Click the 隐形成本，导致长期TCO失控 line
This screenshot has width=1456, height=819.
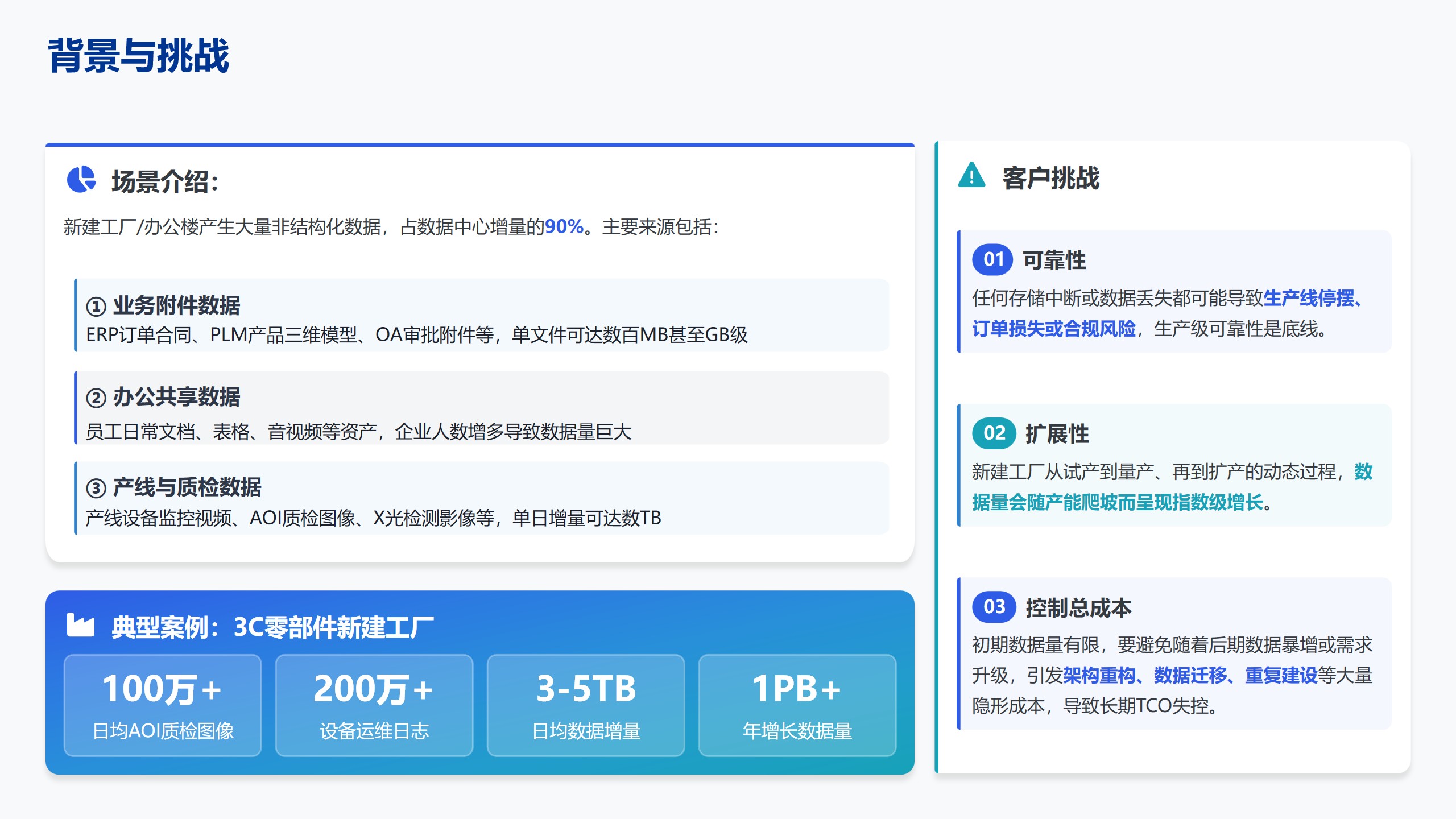(1095, 706)
